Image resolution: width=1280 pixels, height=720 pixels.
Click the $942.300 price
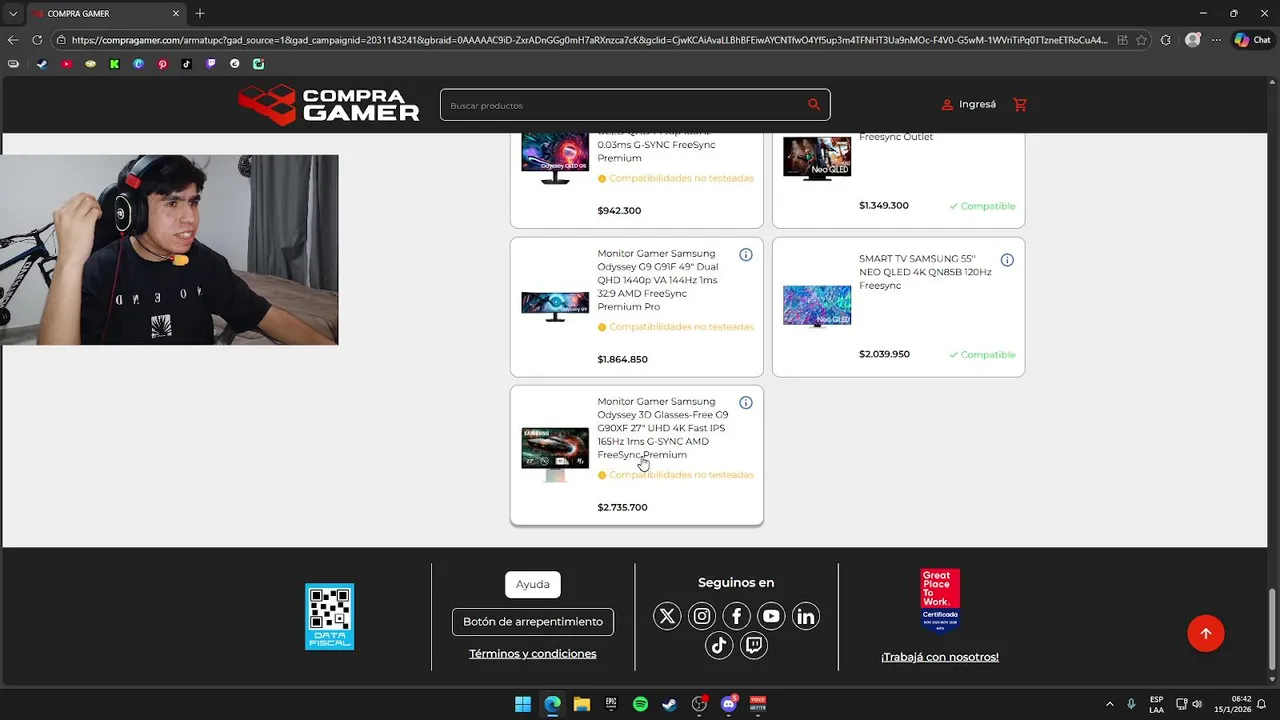[x=619, y=211]
